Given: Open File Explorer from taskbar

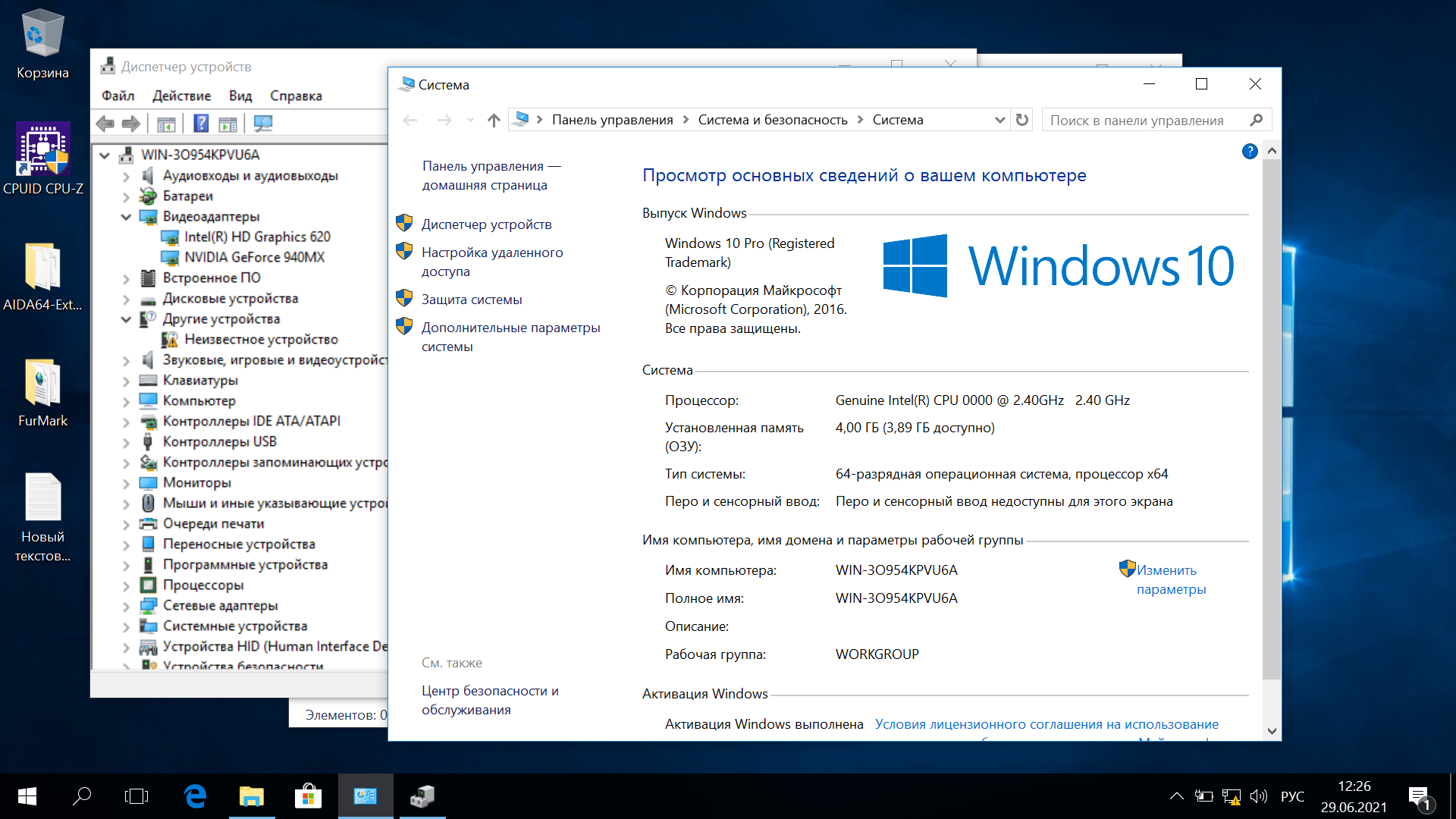Looking at the screenshot, I should [x=252, y=796].
